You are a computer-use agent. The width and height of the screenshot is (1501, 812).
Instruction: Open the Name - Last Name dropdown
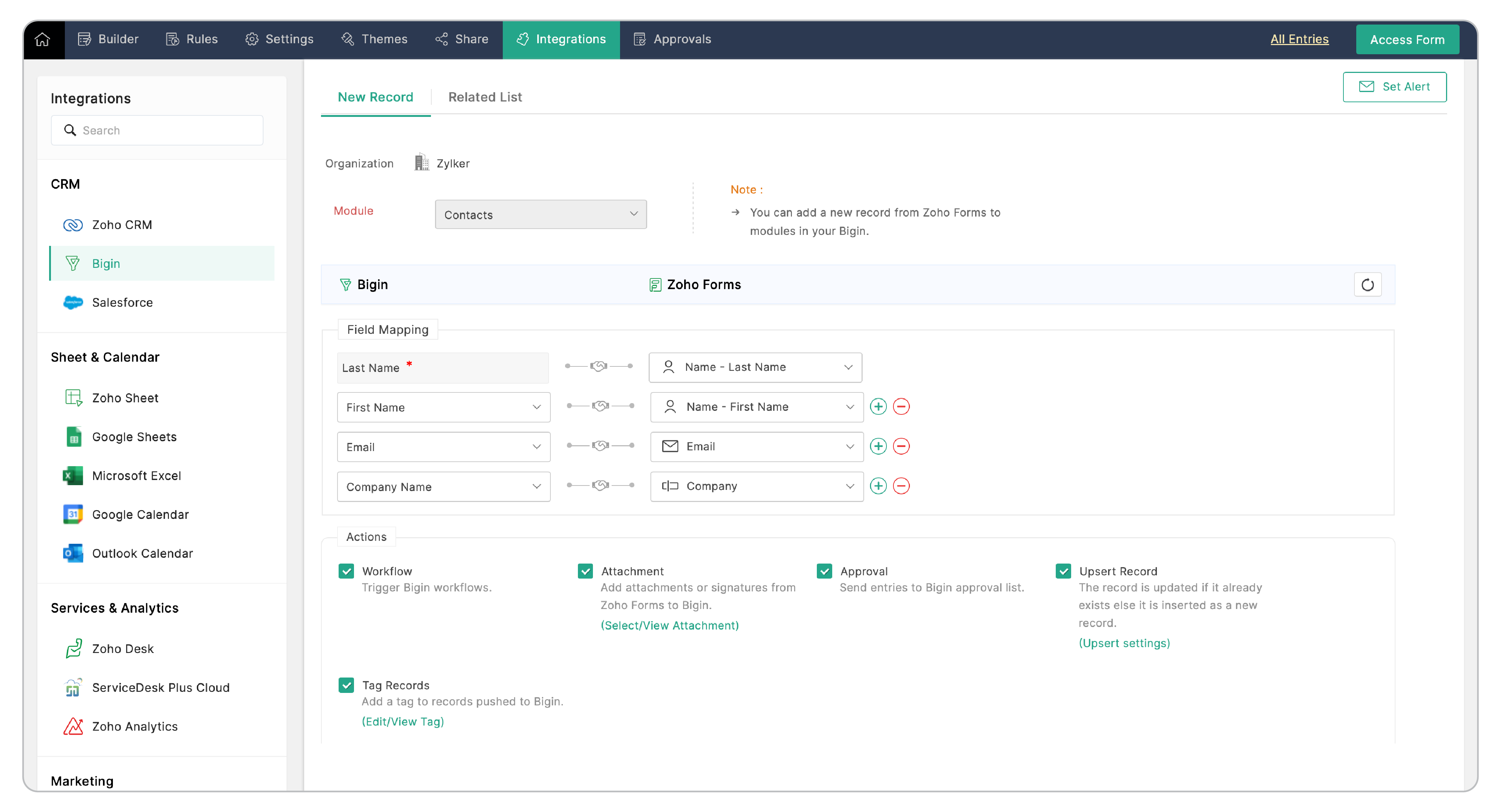755,367
